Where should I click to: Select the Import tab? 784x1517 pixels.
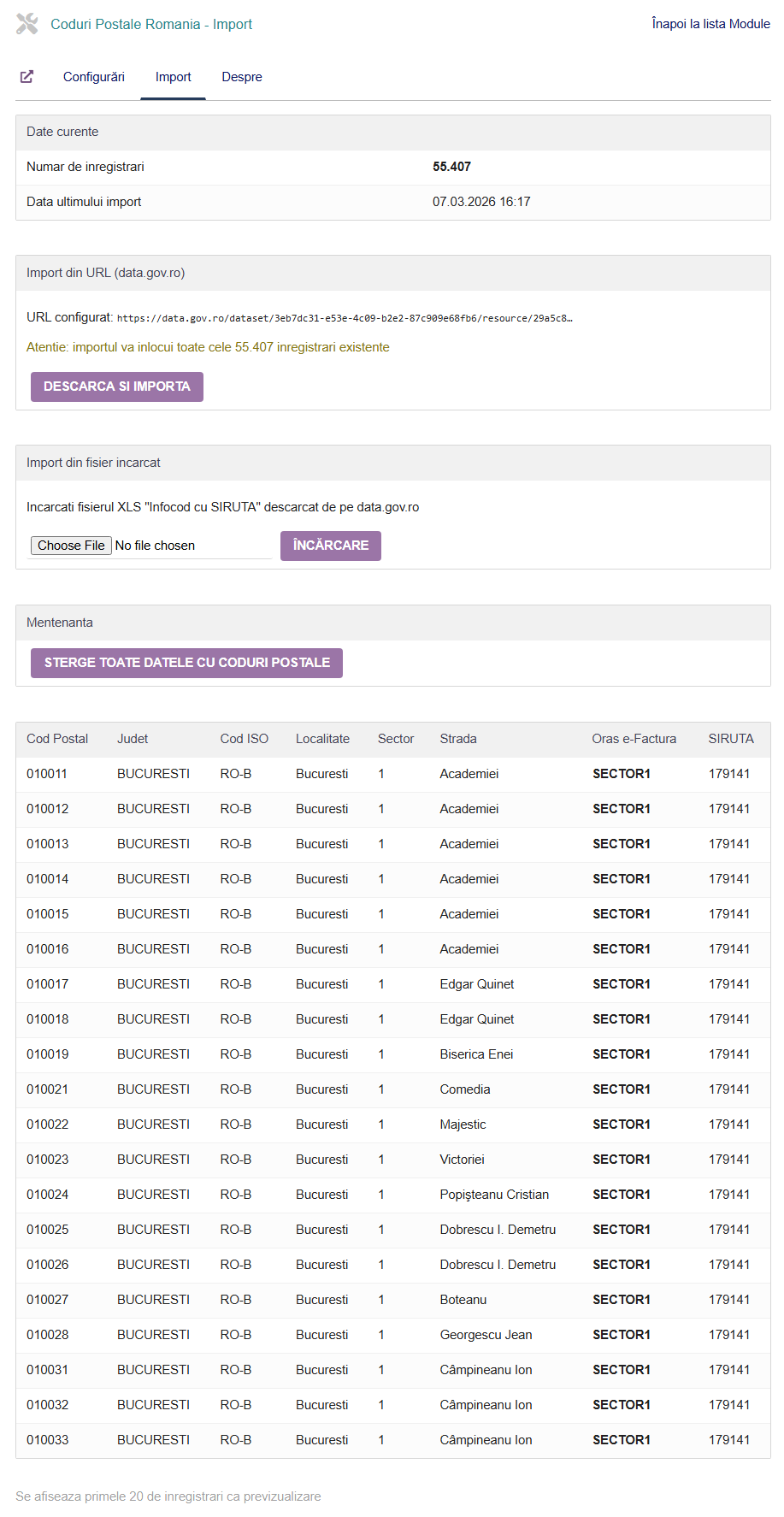pos(173,77)
